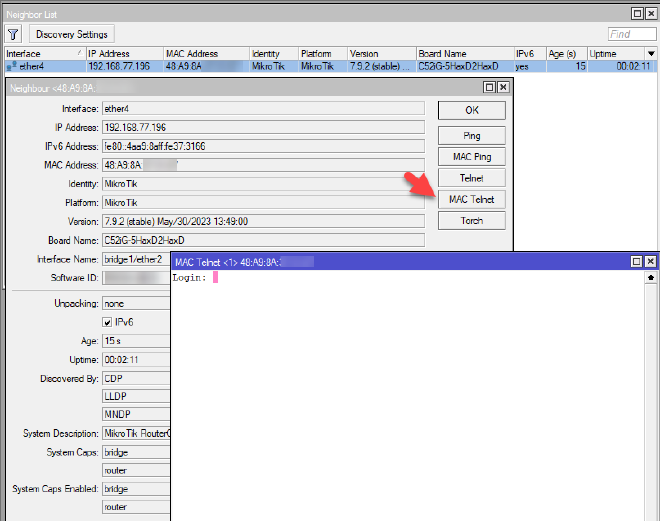
Task: Click the filter funnel icon
Action: click(14, 34)
